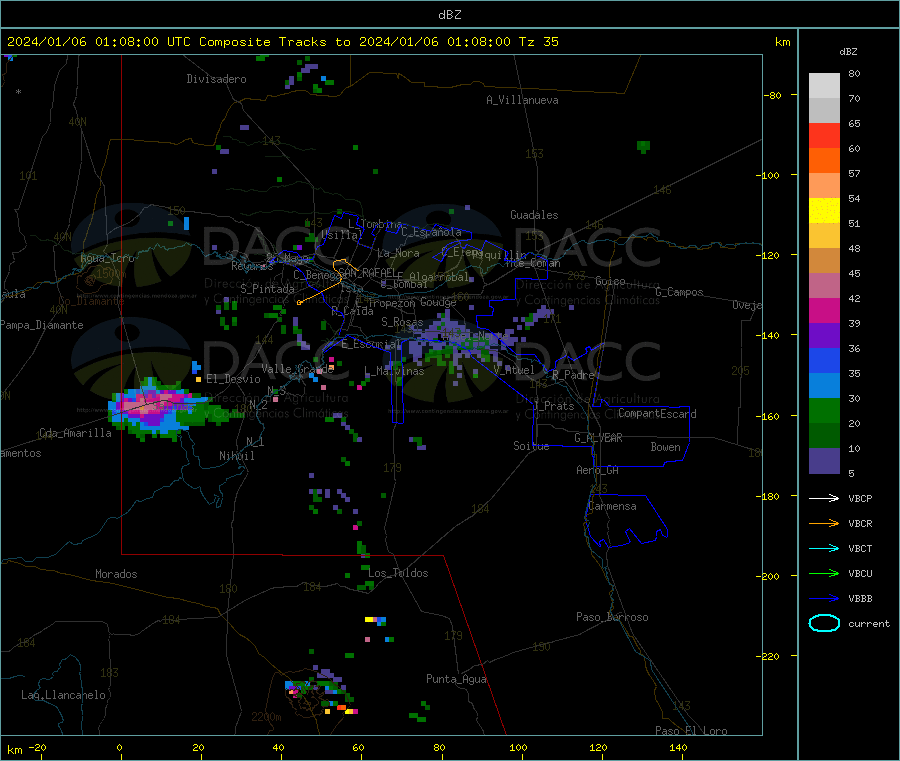Click the Carmensa map label
This screenshot has height=761, width=900.
click(x=612, y=507)
